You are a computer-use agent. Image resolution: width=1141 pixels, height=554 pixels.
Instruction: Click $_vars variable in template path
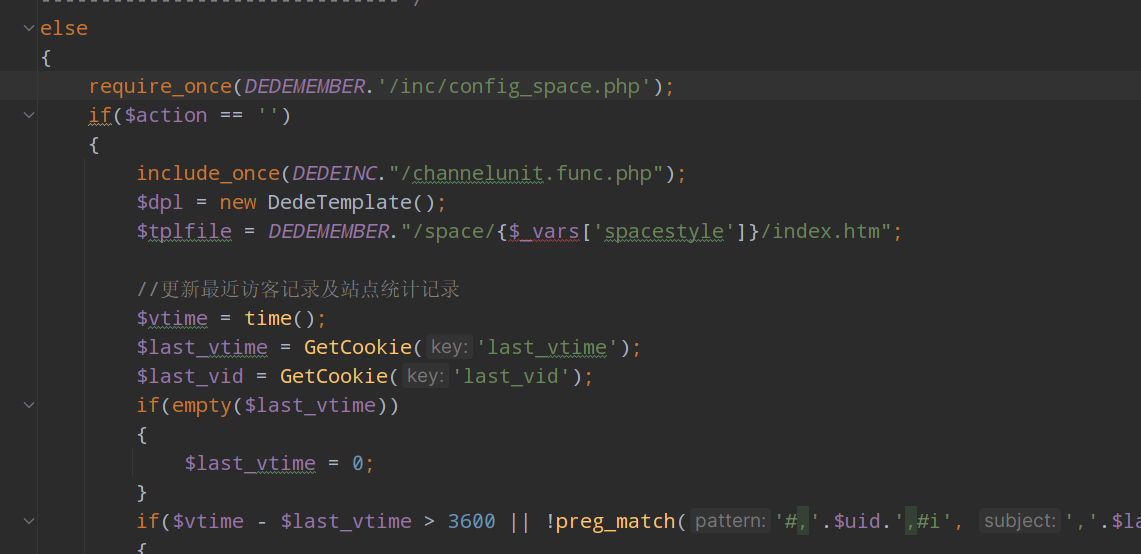544,232
